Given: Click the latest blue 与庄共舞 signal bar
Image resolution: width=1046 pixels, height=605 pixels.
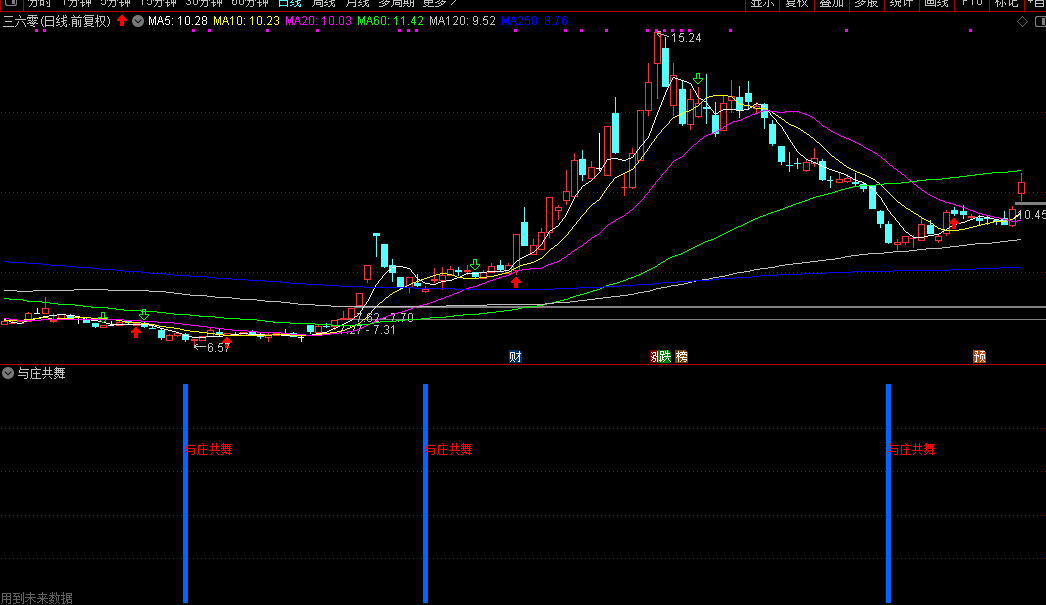Looking at the screenshot, I should point(889,493).
